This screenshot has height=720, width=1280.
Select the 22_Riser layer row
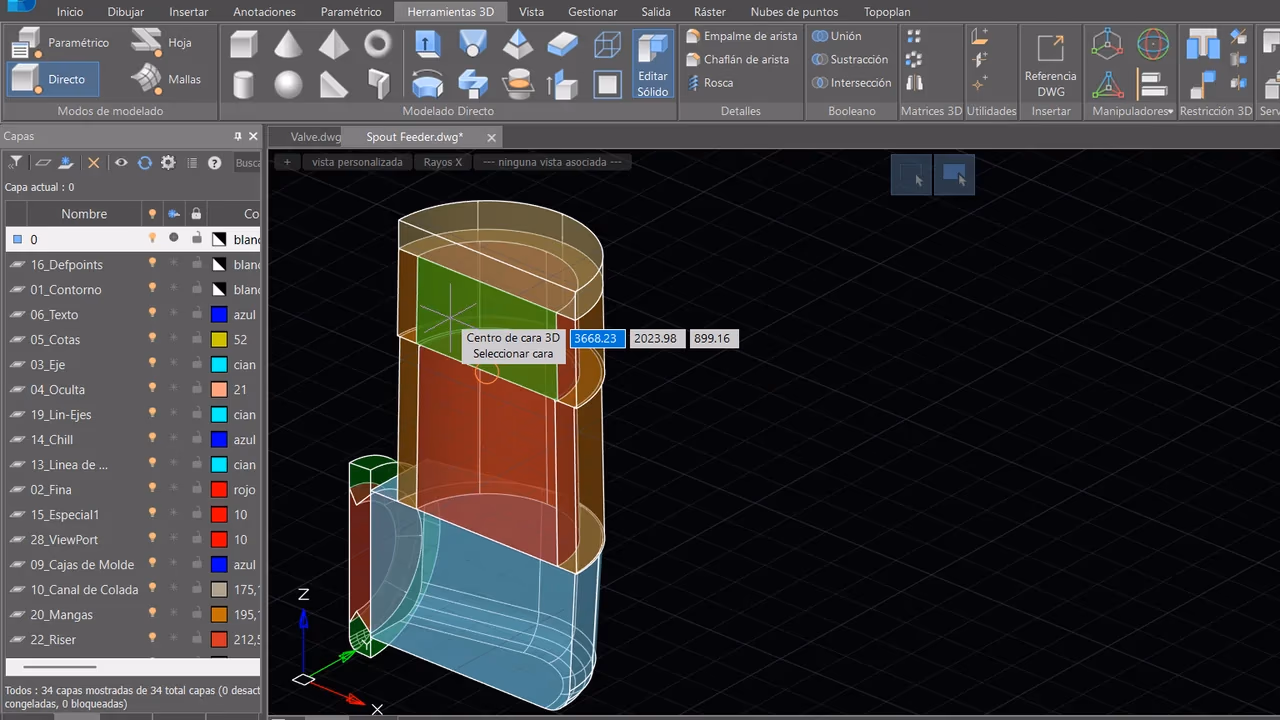tap(132, 639)
